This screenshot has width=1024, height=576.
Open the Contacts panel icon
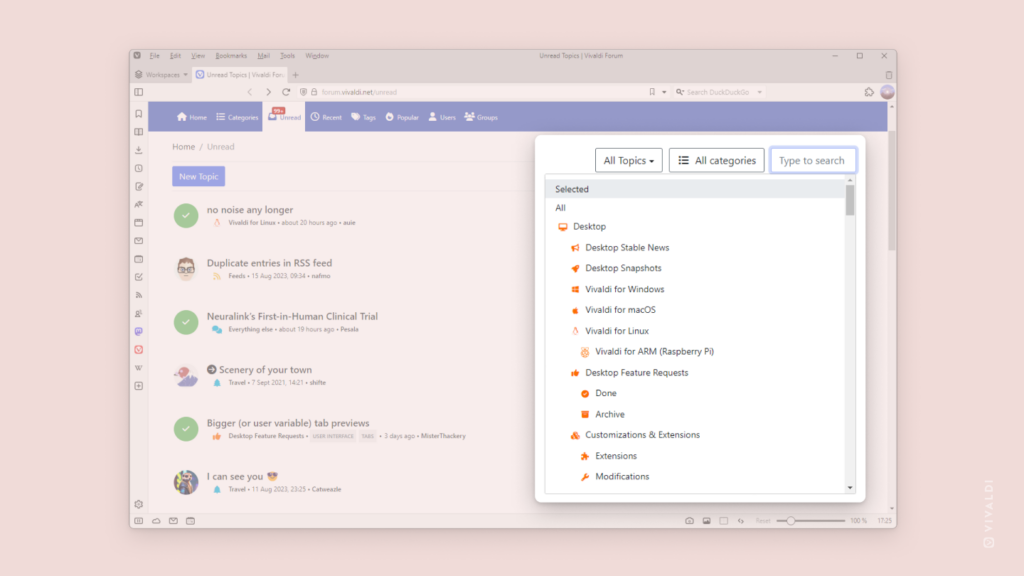pyautogui.click(x=138, y=313)
